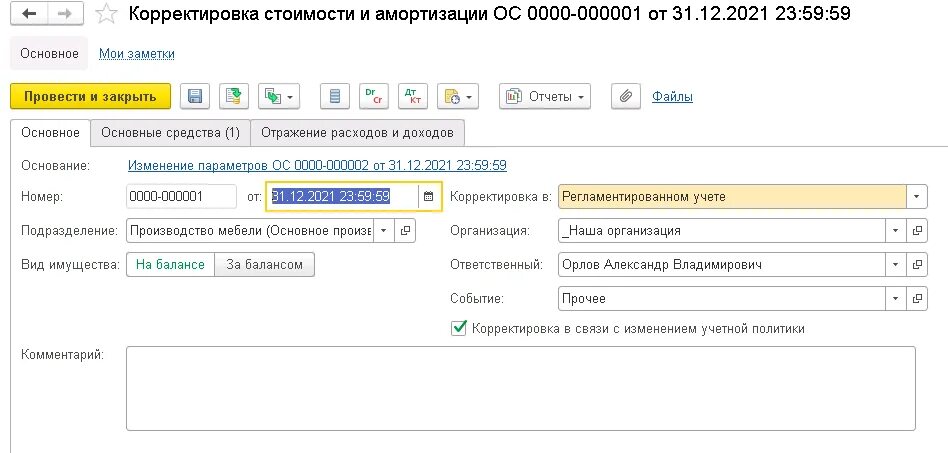The width and height of the screenshot is (948, 453).
Task: Switch to the Основное form tab
Action: pos(50,132)
